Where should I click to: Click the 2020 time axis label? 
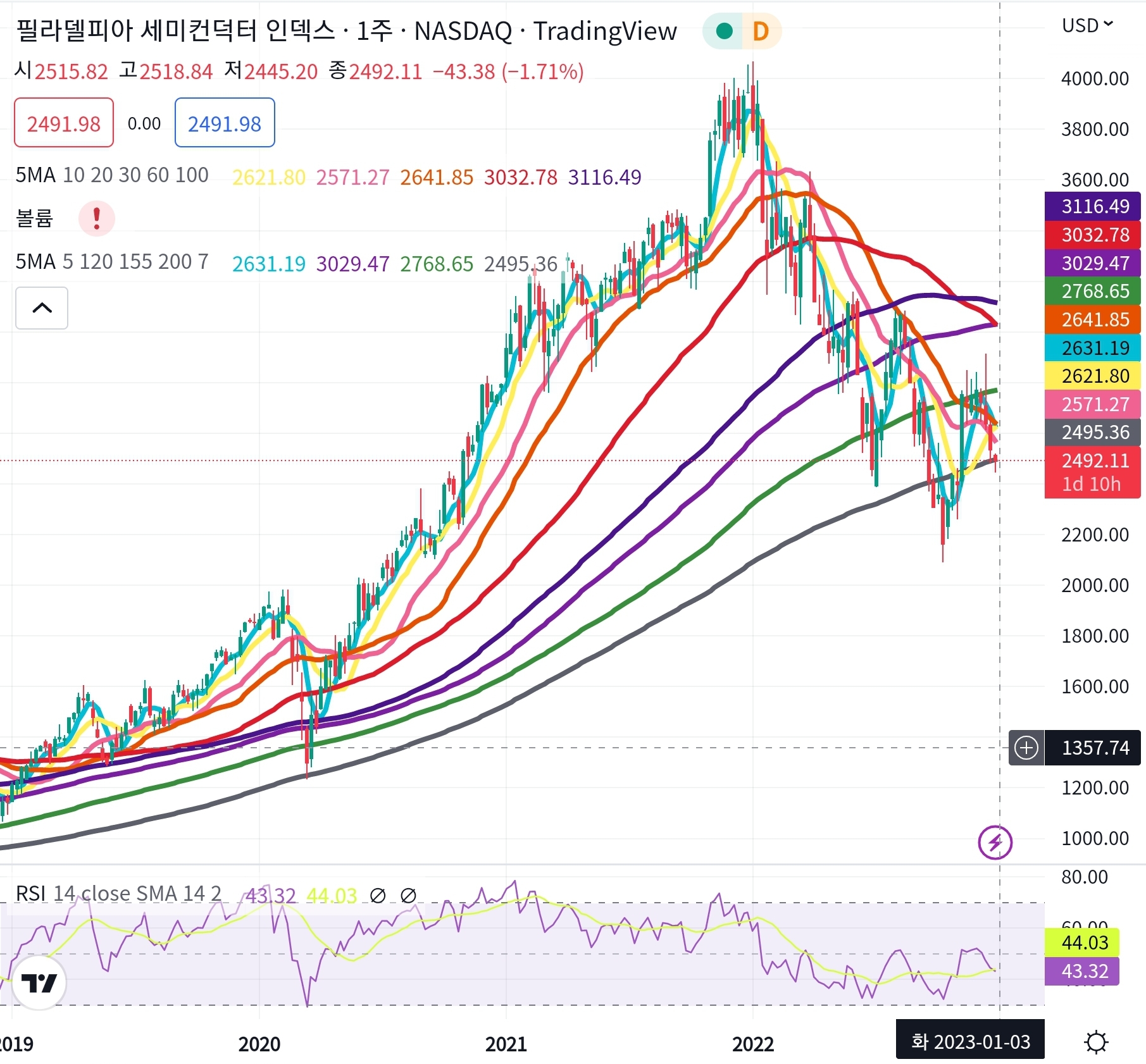coord(259,1044)
